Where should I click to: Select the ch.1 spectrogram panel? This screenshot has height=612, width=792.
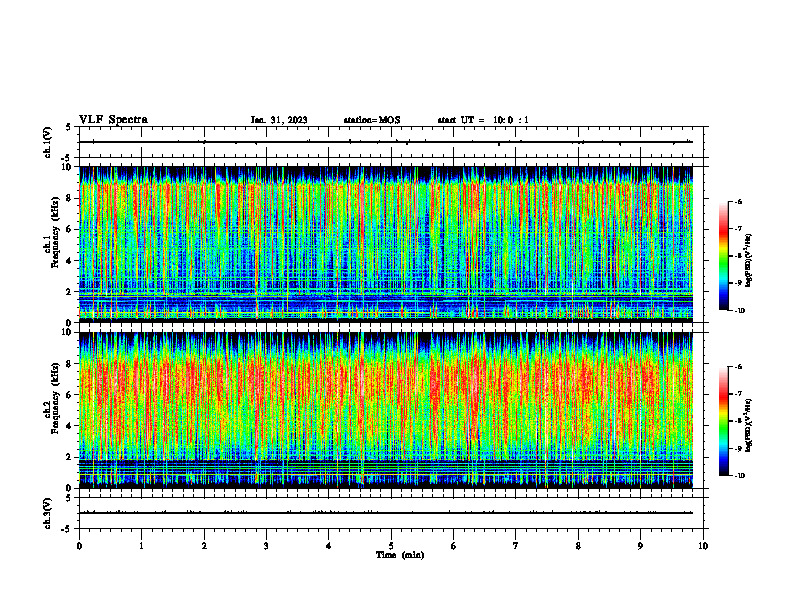pyautogui.click(x=386, y=244)
